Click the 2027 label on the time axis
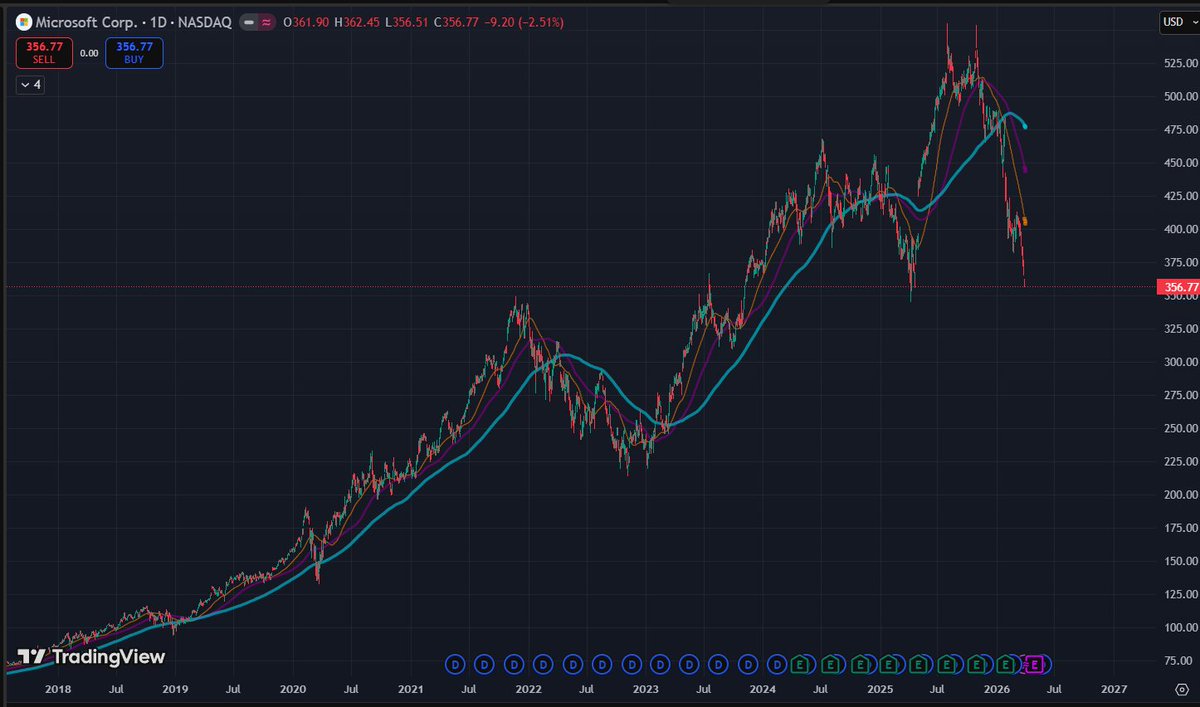Viewport: 1200px width, 707px height. [1114, 690]
